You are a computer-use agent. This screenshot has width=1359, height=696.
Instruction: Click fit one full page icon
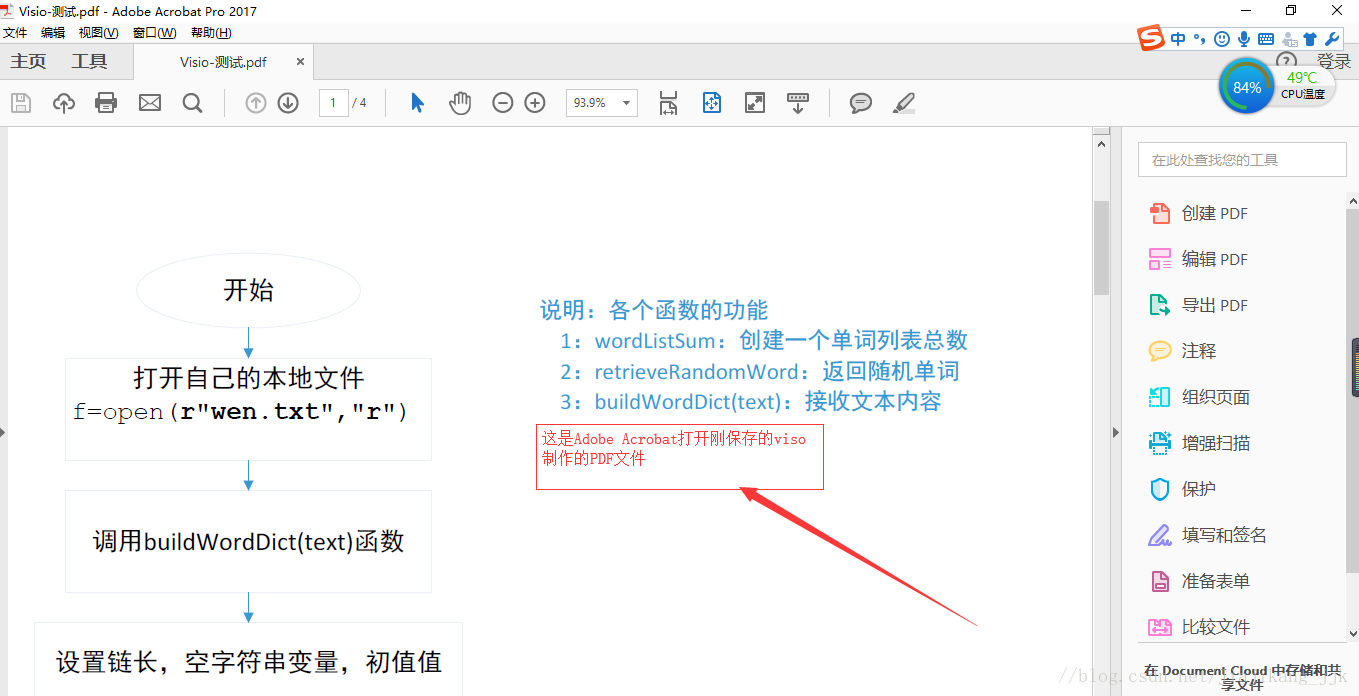click(x=712, y=103)
